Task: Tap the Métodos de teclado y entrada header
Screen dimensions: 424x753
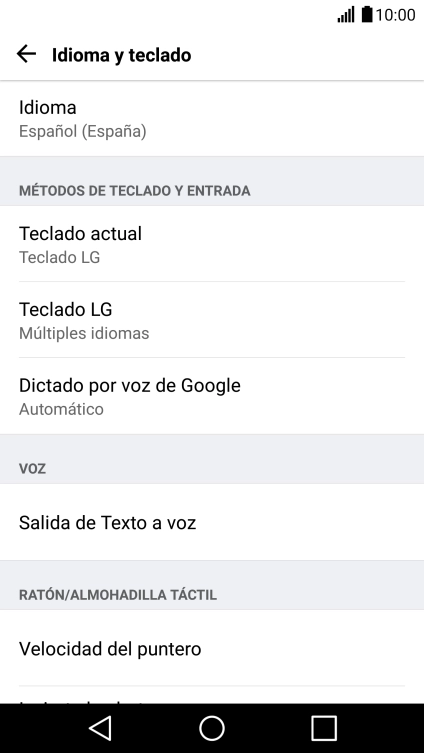Action: [134, 191]
